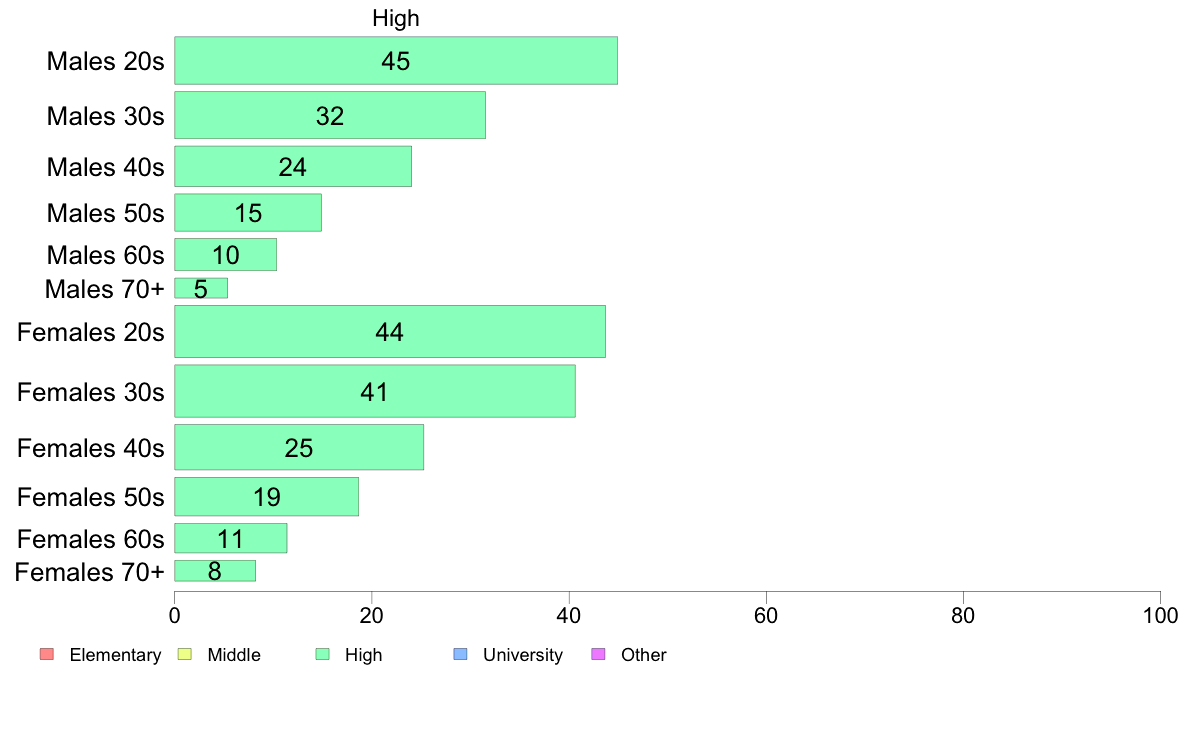Click the Females 70+ bar labeled 8
This screenshot has width=1188, height=736.
point(215,571)
